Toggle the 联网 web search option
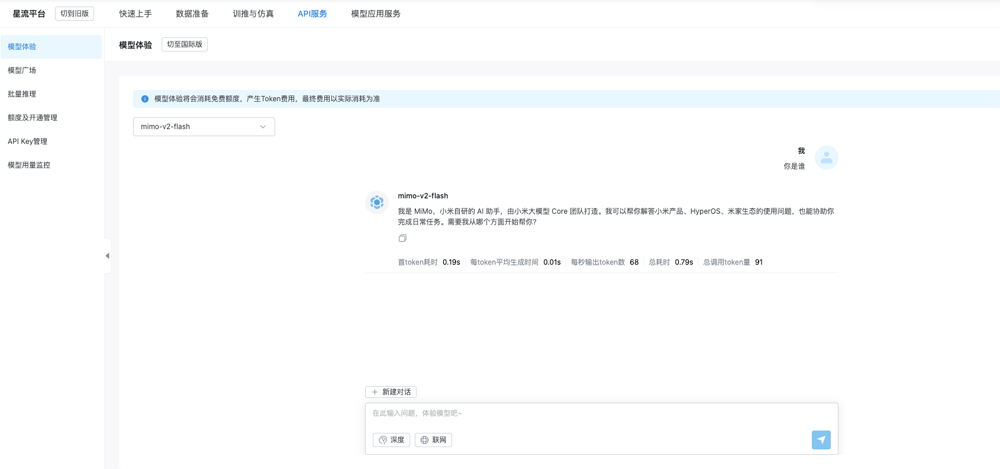 click(x=433, y=440)
